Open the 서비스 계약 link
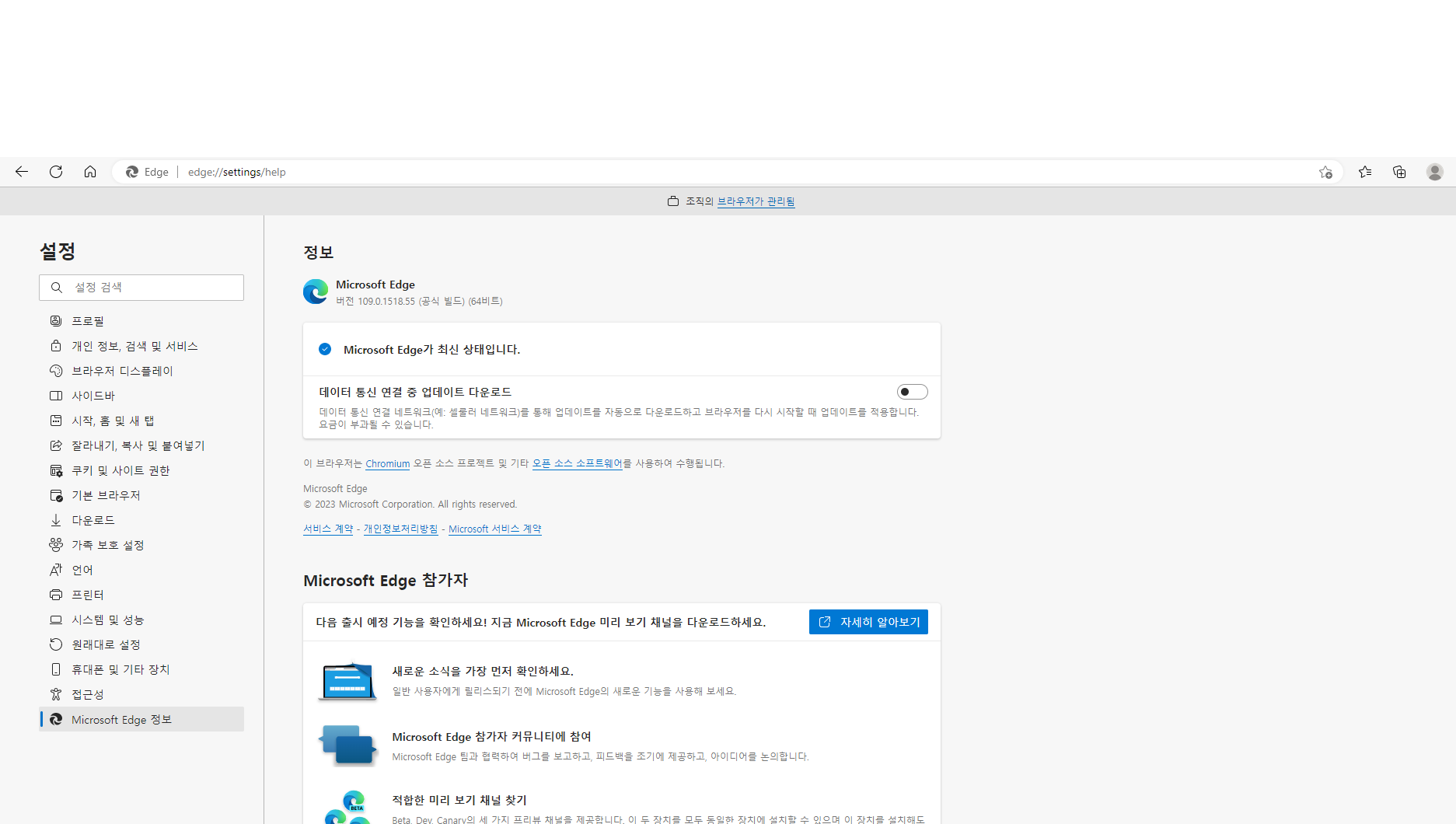Image resolution: width=1456 pixels, height=824 pixels. point(328,529)
